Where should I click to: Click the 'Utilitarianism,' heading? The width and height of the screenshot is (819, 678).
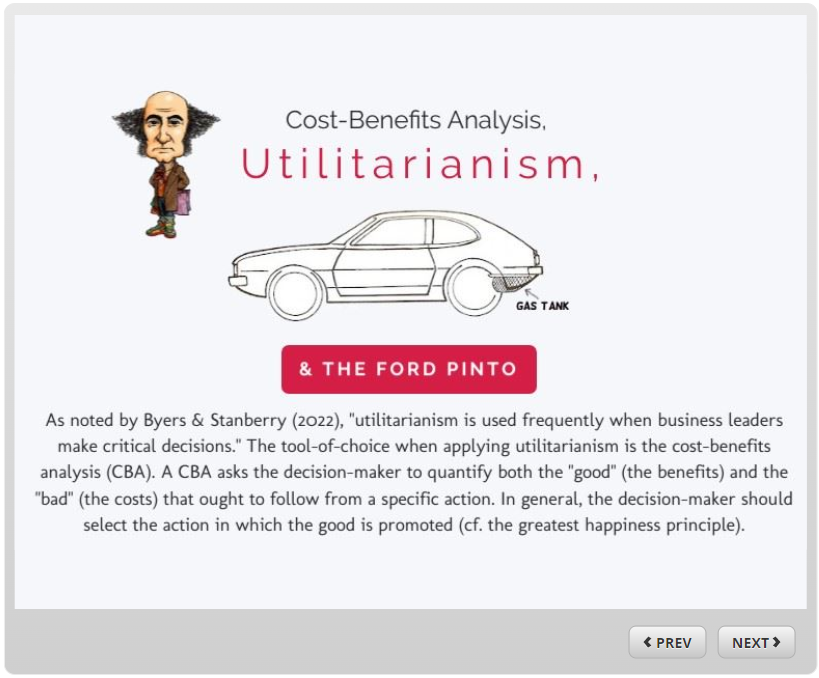coord(419,164)
